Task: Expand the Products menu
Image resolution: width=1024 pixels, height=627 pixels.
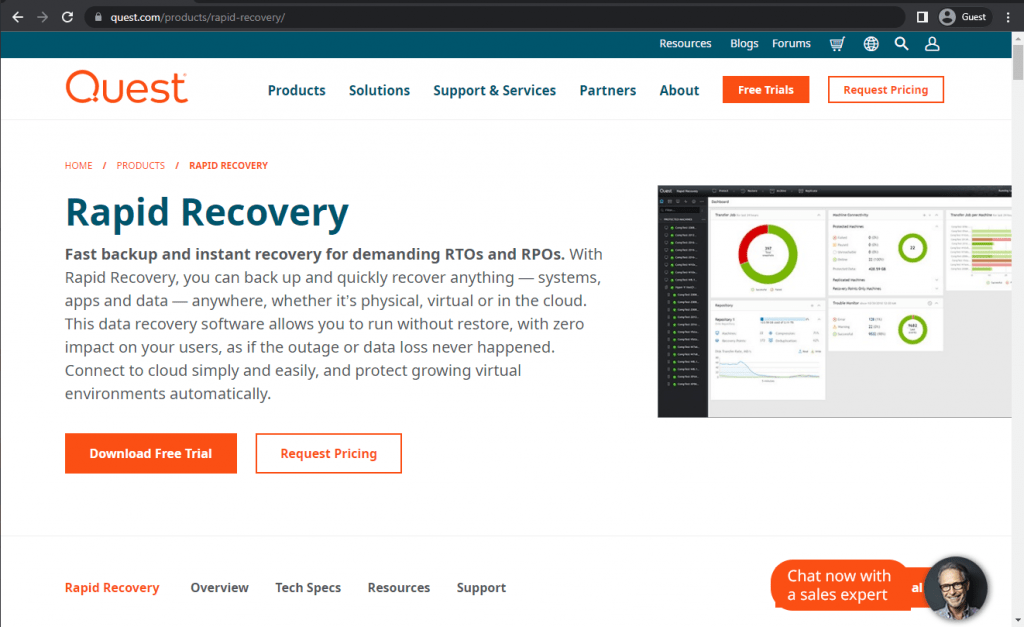Action: (296, 90)
